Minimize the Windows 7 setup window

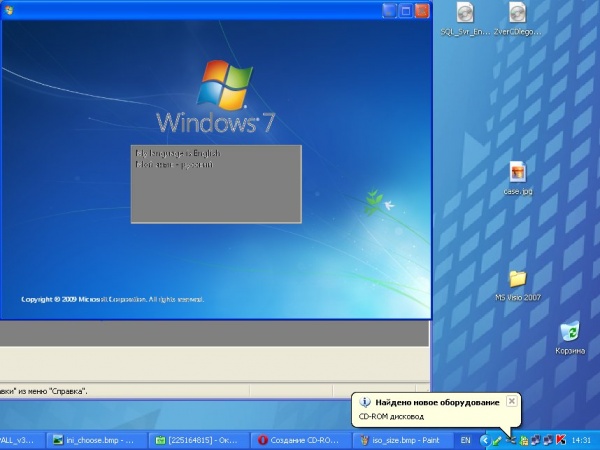[x=389, y=11]
